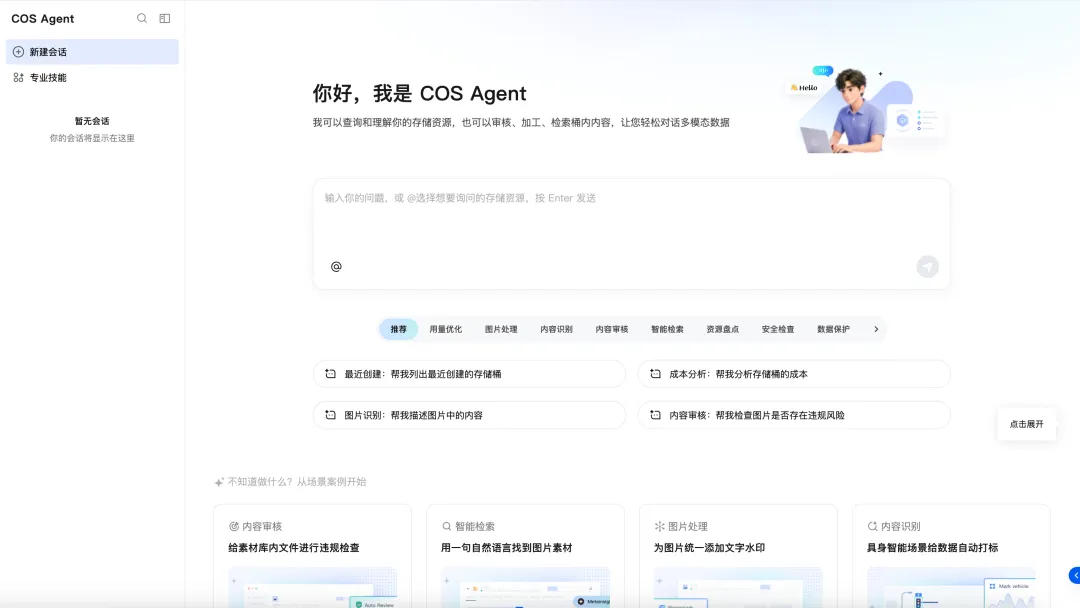Viewport: 1080px width, 608px height.
Task: Open the 为图片统一添加文字水印 case card
Action: (x=738, y=556)
